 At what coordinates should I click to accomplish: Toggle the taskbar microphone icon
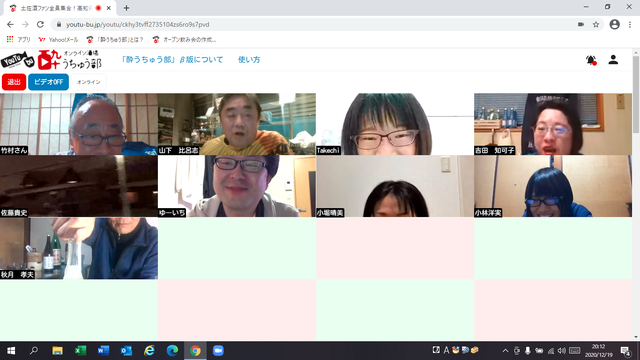coord(528,351)
